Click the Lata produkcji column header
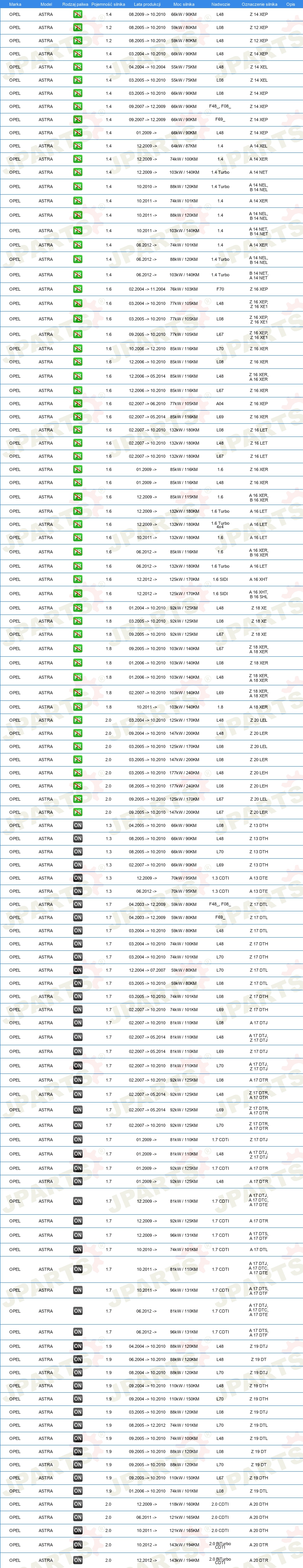 click(x=147, y=4)
